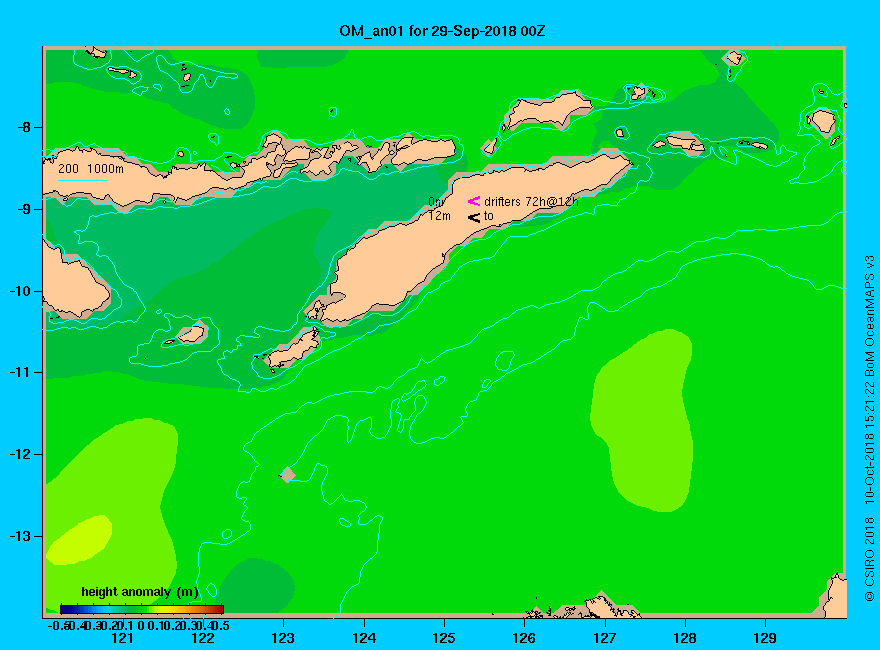
Task: Click the latitude label -9
Action: [x=23, y=209]
